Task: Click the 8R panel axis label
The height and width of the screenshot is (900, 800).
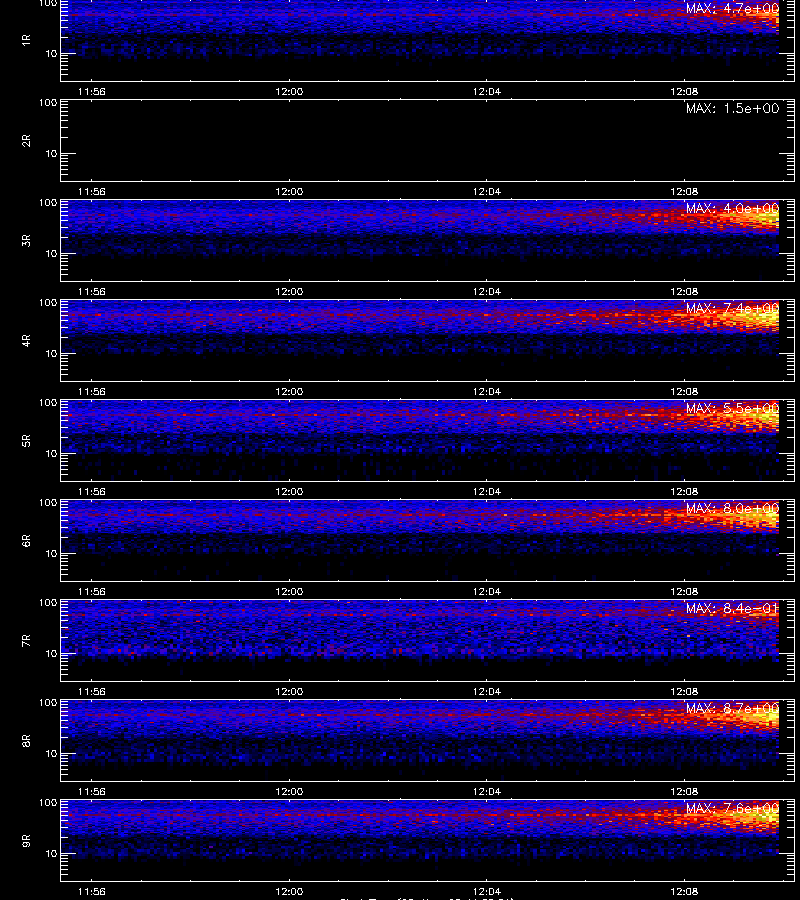Action: tap(26, 740)
